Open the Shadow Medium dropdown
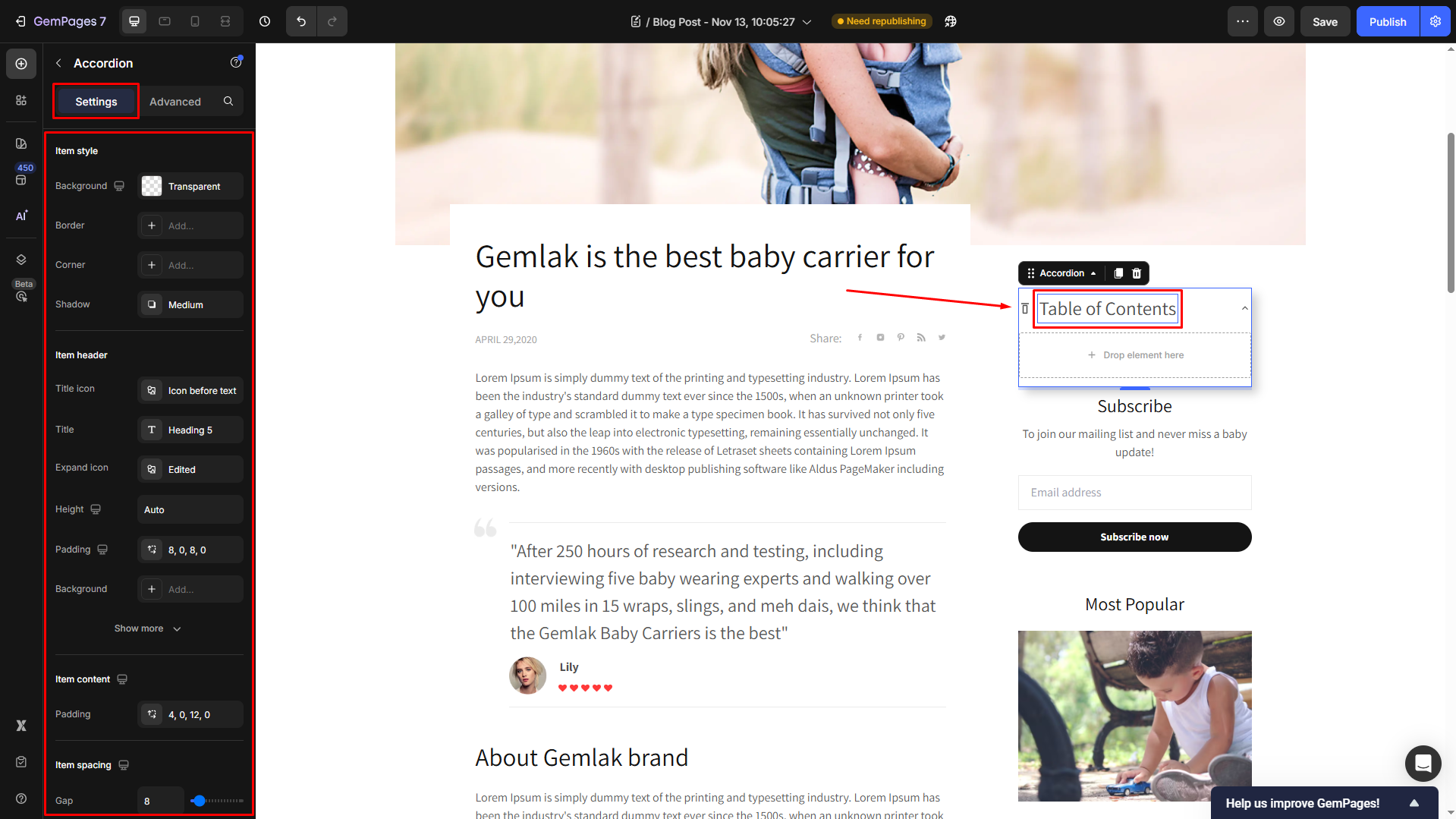The height and width of the screenshot is (819, 1456). 190,304
